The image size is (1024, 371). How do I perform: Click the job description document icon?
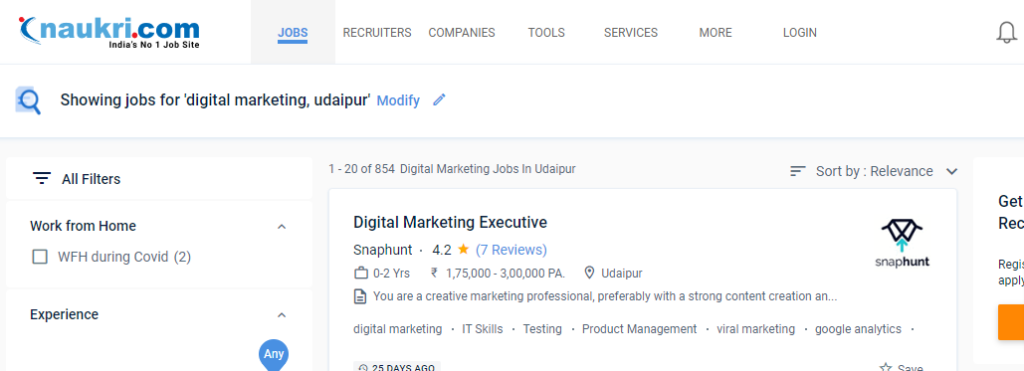(x=360, y=297)
